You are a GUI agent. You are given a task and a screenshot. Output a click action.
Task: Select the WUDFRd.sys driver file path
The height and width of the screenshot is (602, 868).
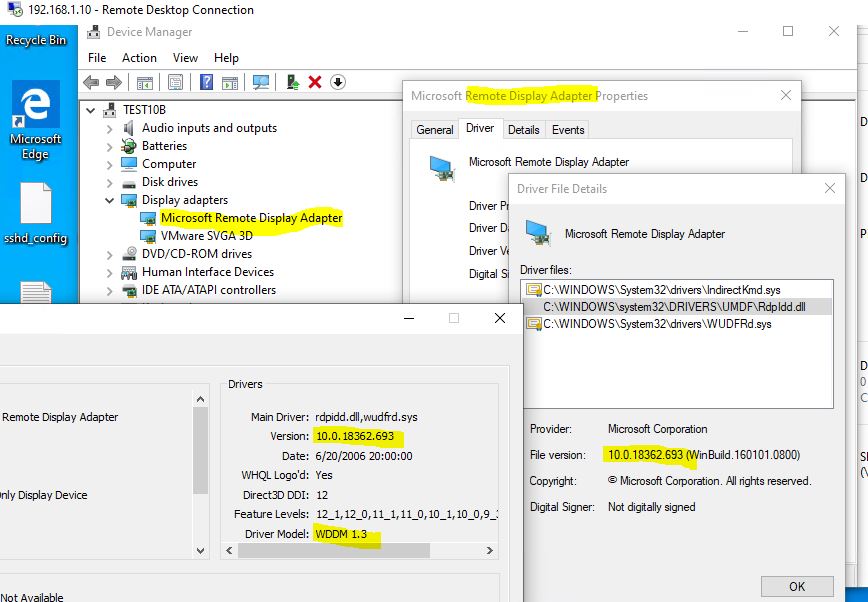(657, 324)
